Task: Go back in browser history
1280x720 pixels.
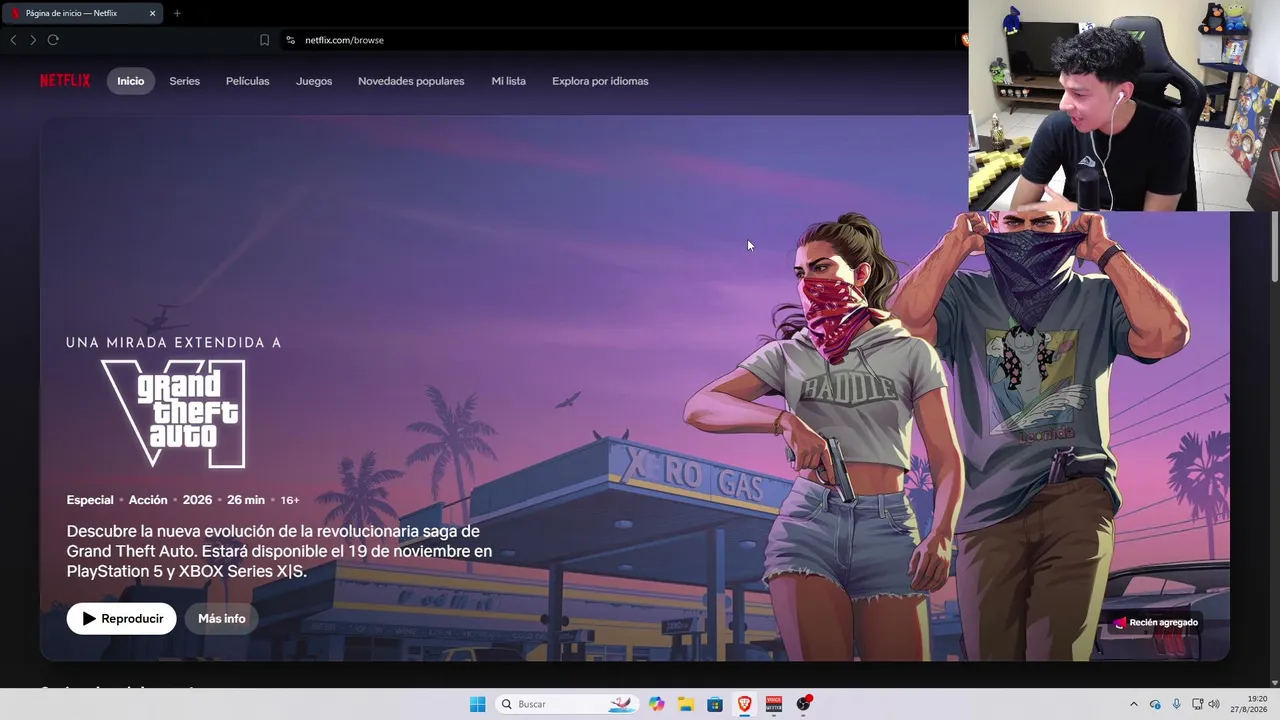Action: pyautogui.click(x=13, y=40)
